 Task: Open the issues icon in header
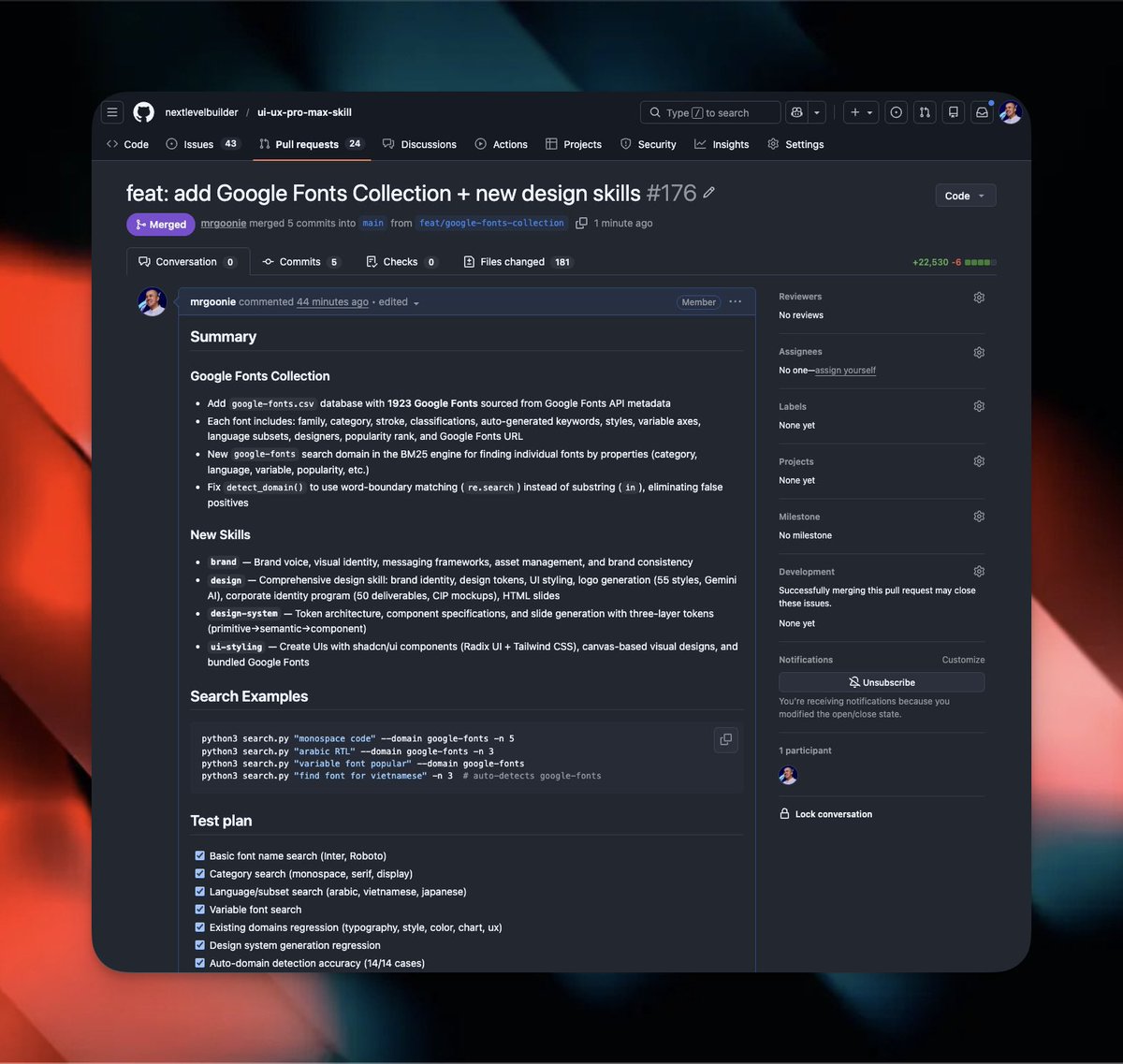pyautogui.click(x=897, y=112)
